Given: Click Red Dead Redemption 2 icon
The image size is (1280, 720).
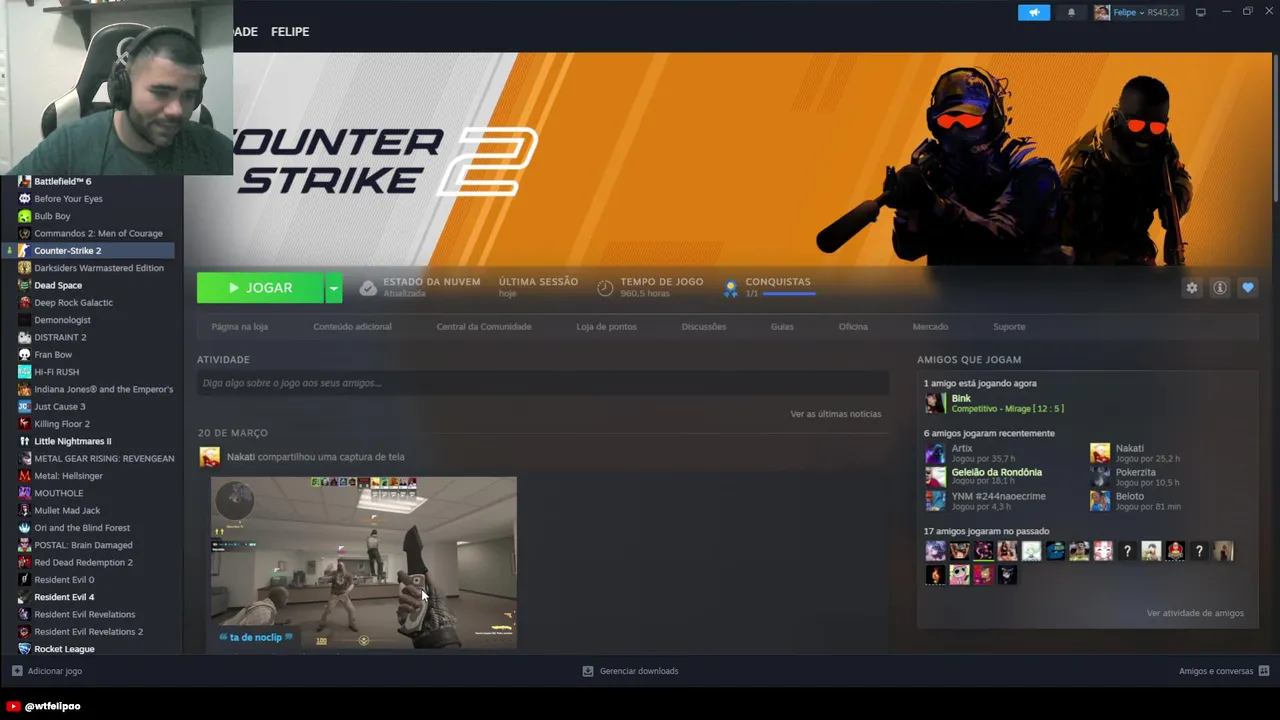Looking at the screenshot, I should click(x=24, y=563).
